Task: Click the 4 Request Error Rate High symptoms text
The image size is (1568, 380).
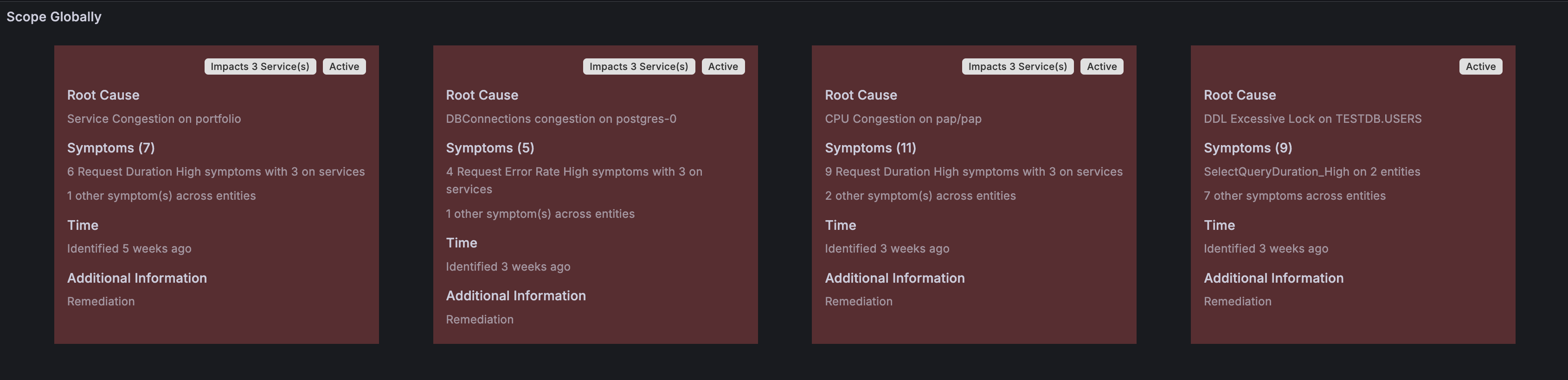Action: pos(574,180)
